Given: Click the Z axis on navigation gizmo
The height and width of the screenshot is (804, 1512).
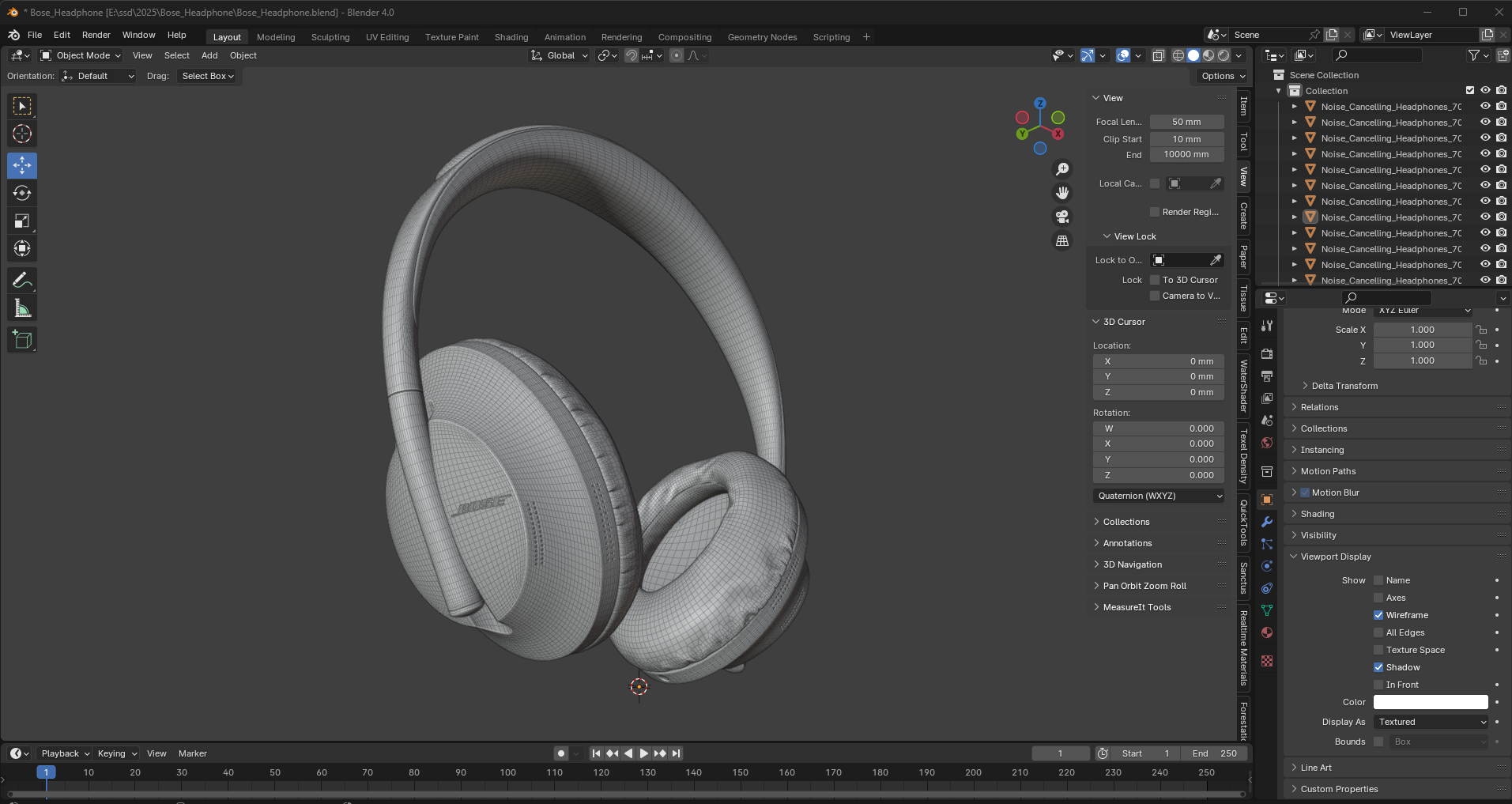Looking at the screenshot, I should click(1040, 104).
